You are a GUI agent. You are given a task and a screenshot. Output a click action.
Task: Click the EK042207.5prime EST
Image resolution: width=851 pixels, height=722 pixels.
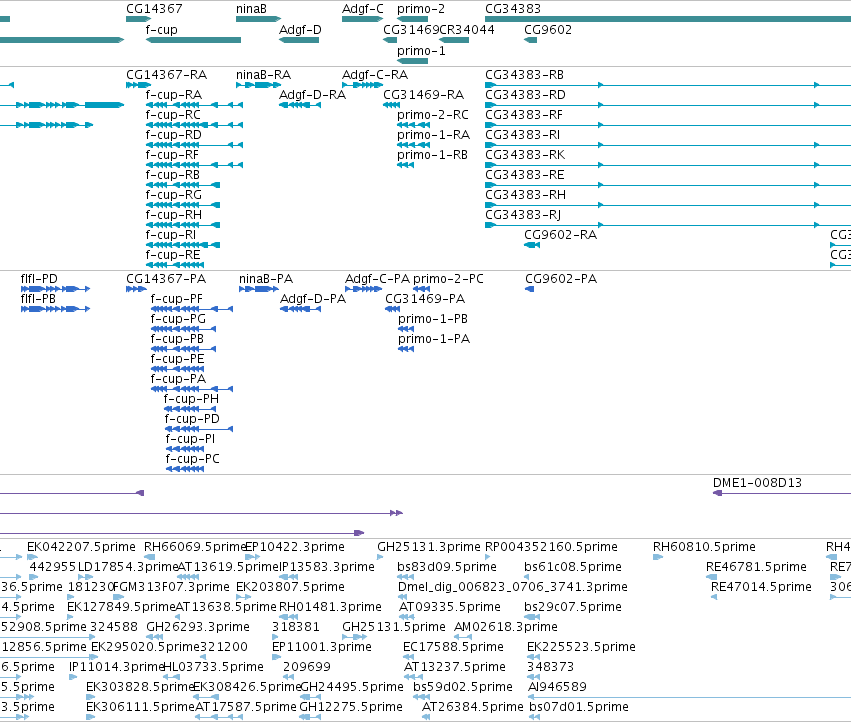[x=33, y=556]
